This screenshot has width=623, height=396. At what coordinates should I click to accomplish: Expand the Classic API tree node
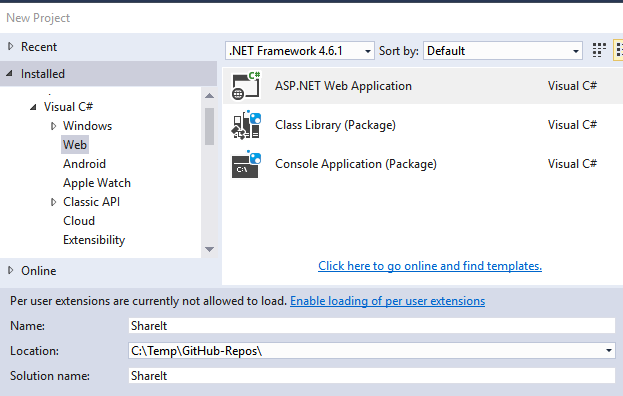tap(53, 202)
